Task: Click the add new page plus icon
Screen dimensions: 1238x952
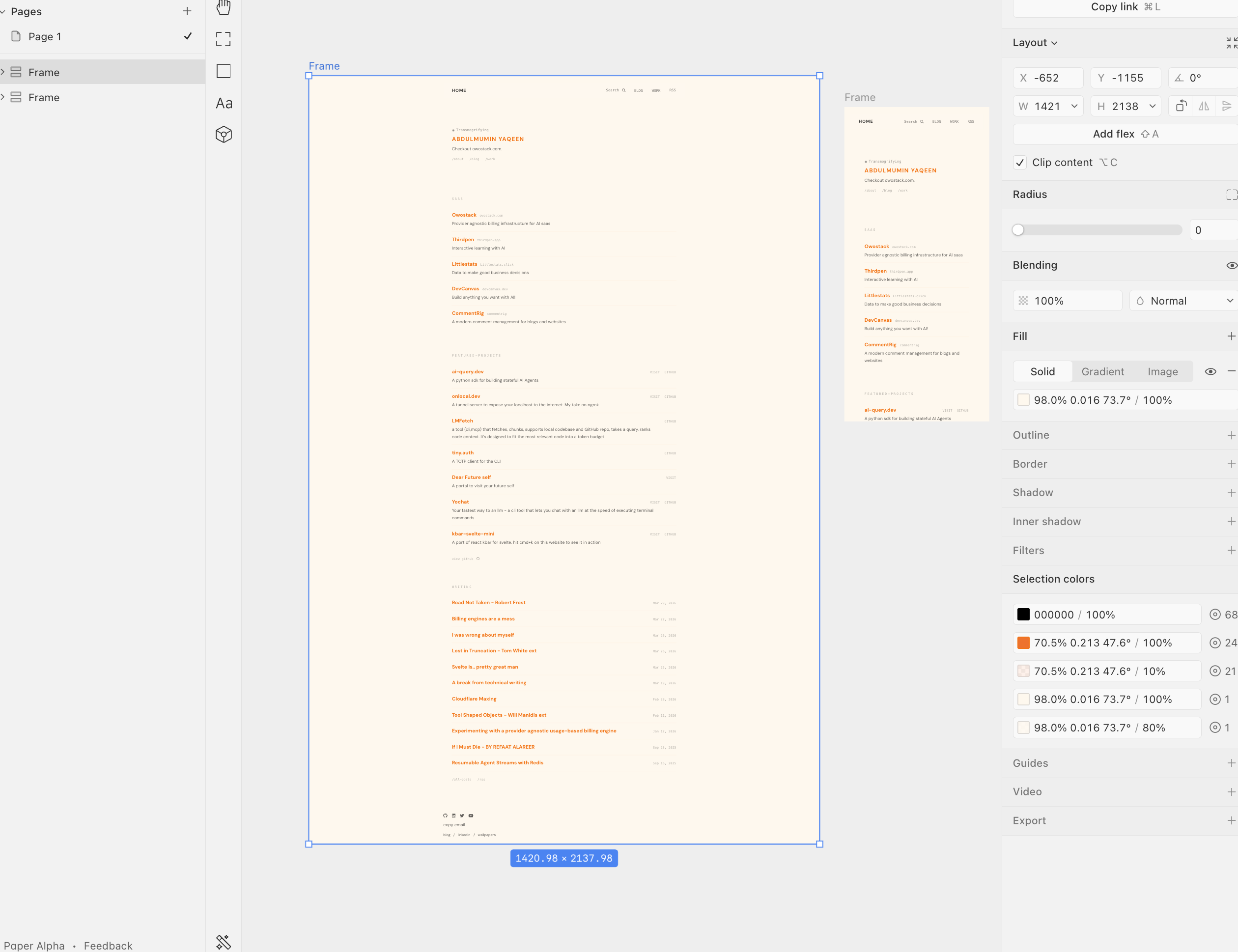Action: pyautogui.click(x=187, y=11)
